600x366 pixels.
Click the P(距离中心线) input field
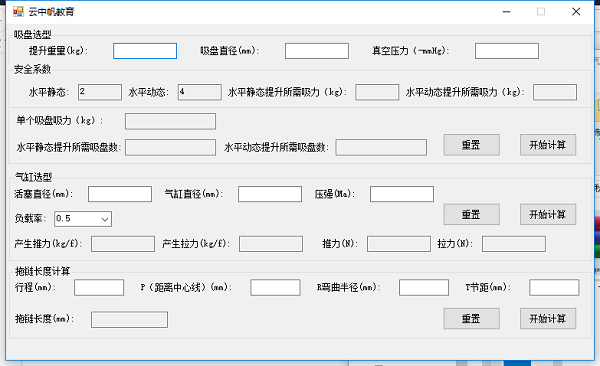coord(275,288)
